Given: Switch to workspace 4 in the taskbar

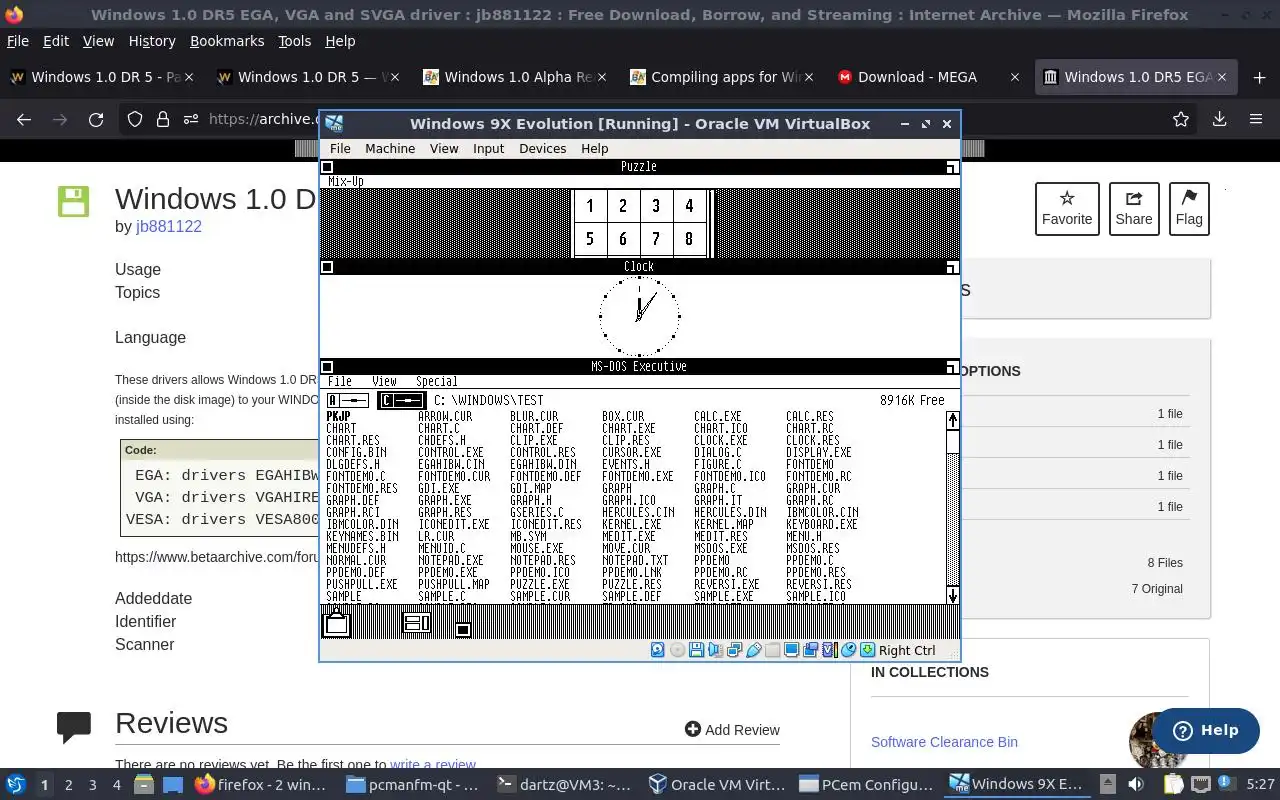Looking at the screenshot, I should tap(116, 785).
